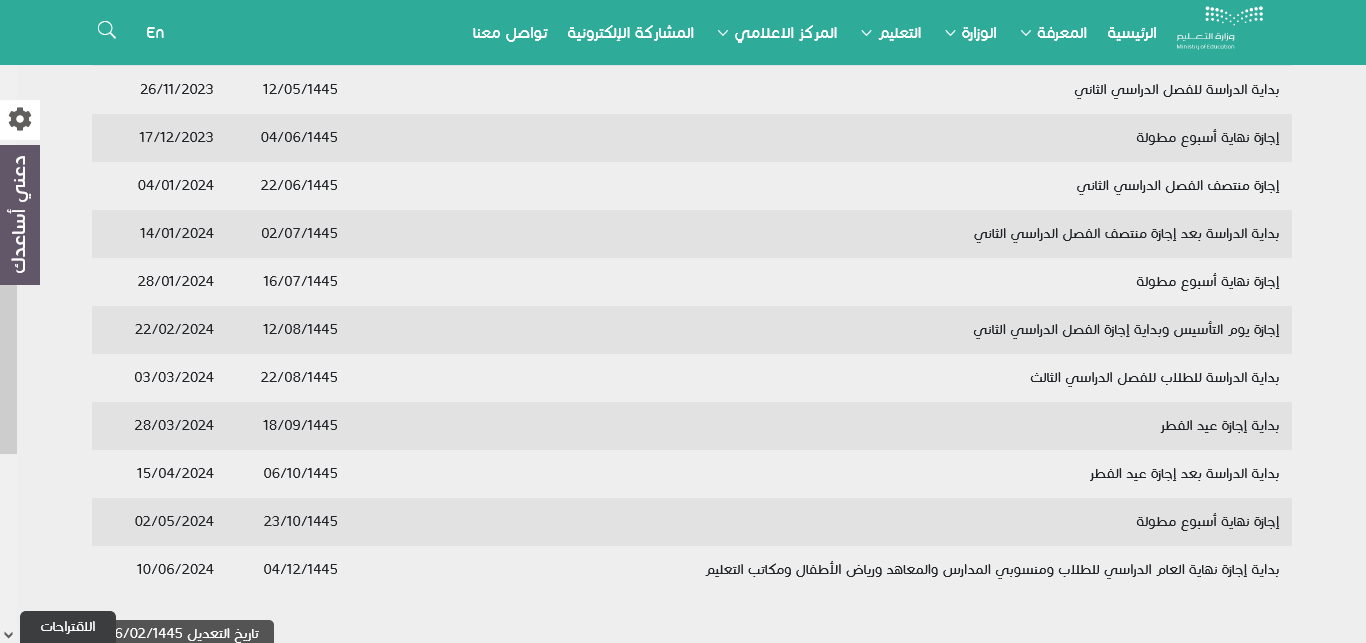Screen dimensions: 1366x643
Task: Select Hijri date 22/06/1445
Action: [300, 185]
